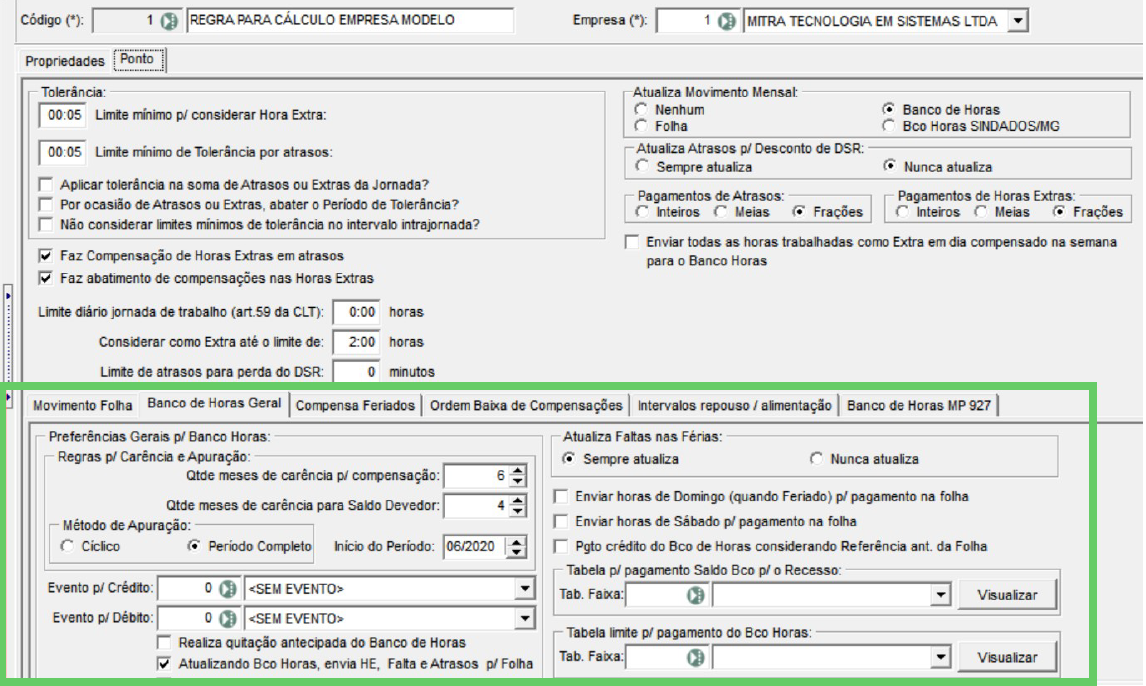Click the lookup icon next to Código field
The image size is (1146, 686).
tap(169, 20)
